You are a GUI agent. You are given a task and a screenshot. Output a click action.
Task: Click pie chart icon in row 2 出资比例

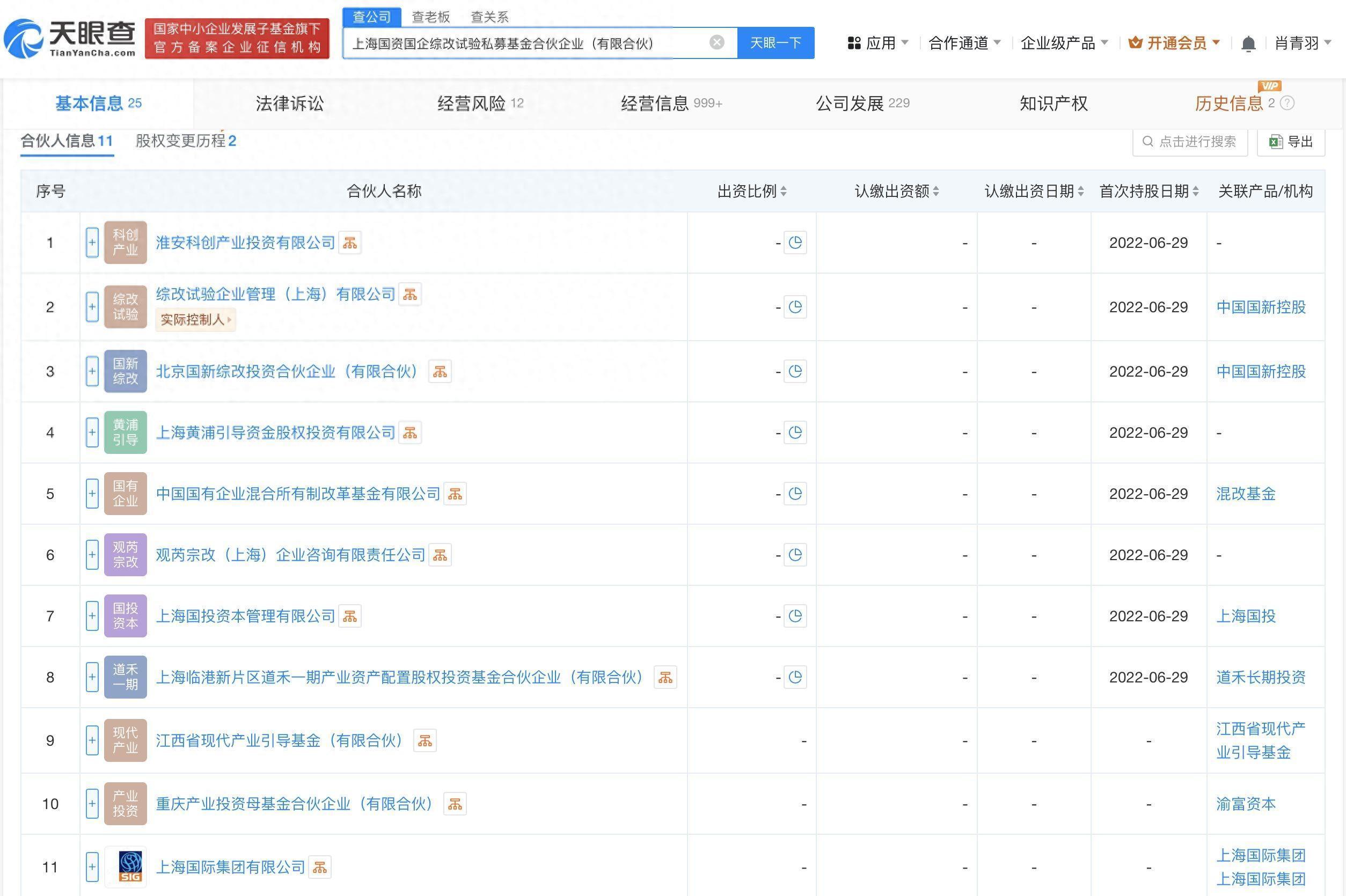[x=795, y=307]
